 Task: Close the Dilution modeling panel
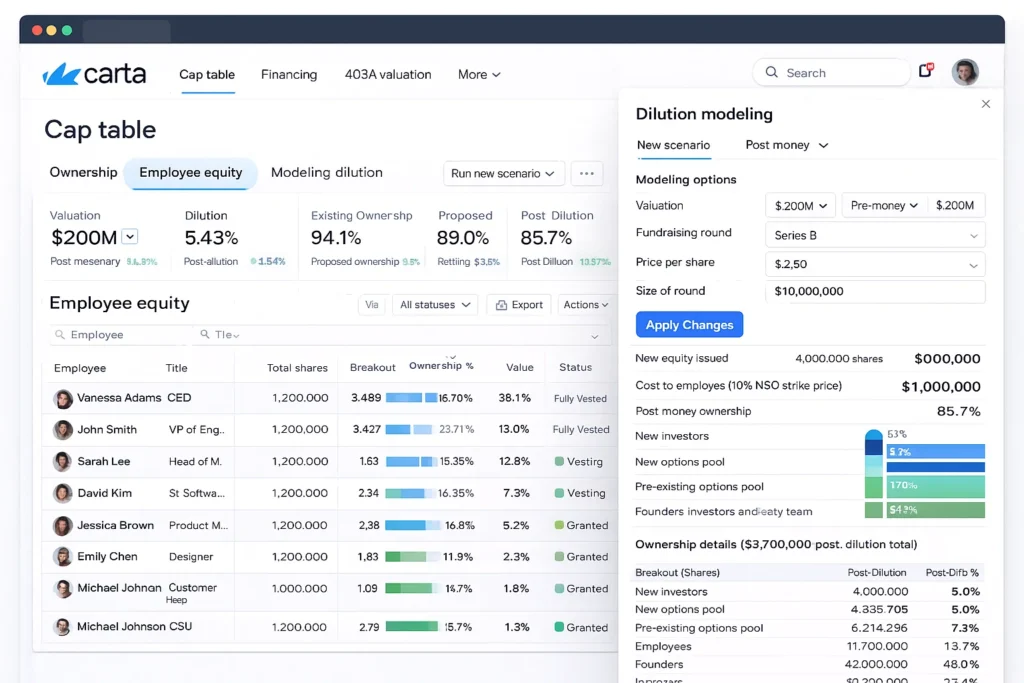[986, 103]
